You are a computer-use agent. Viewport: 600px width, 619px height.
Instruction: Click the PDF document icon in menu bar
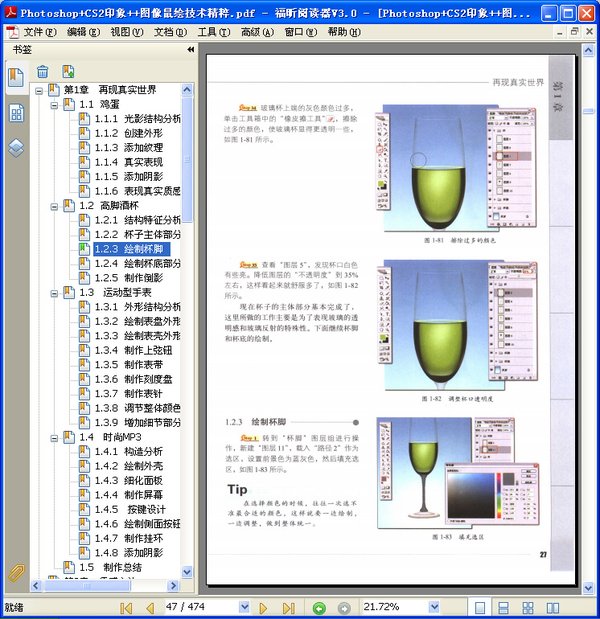[x=12, y=32]
